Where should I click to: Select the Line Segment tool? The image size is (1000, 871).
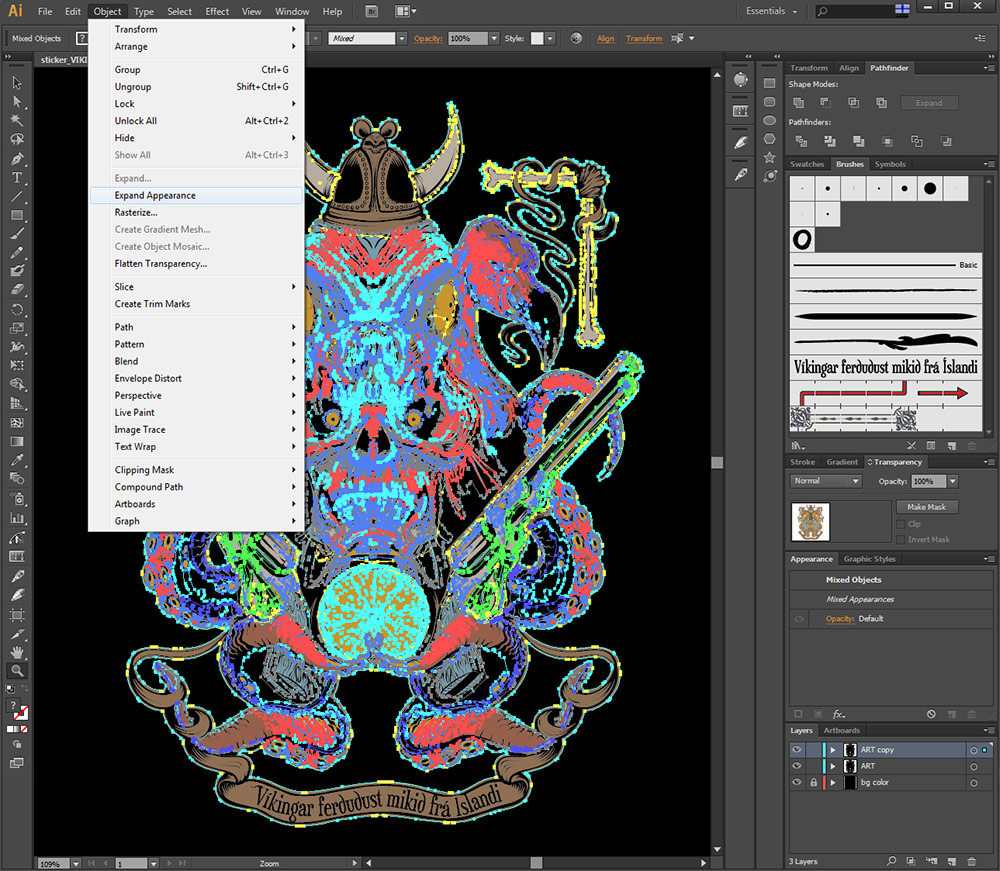click(x=17, y=196)
